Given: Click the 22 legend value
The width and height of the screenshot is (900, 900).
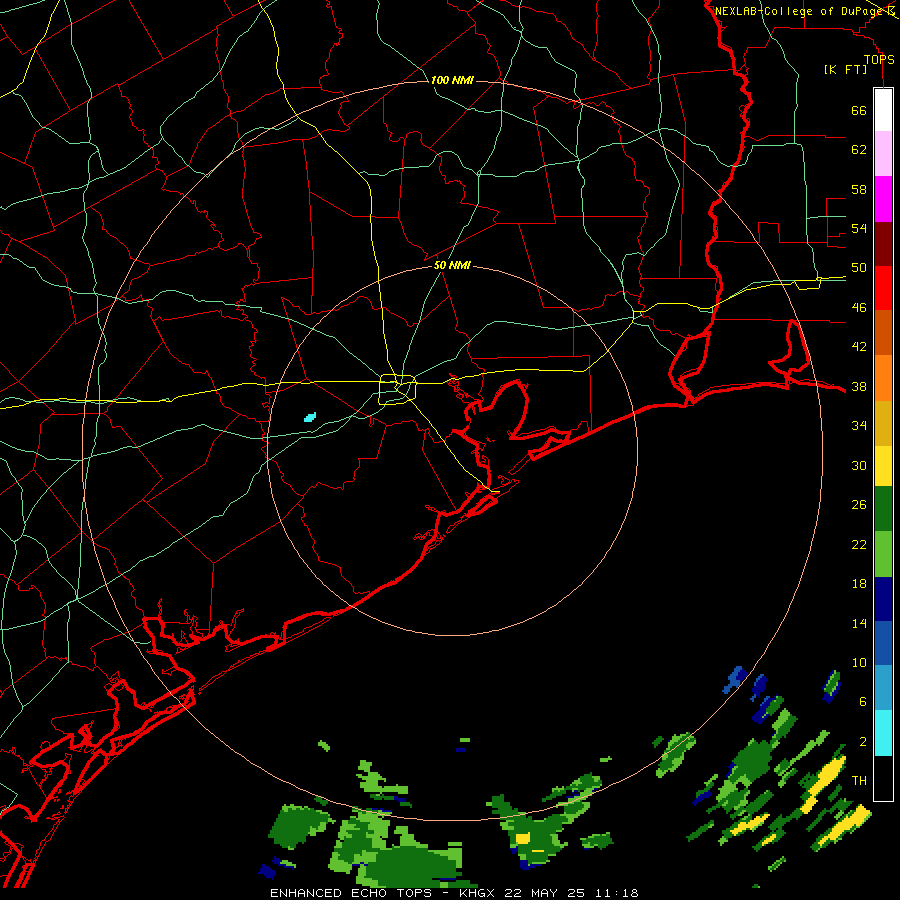Looking at the screenshot, I should tap(859, 545).
